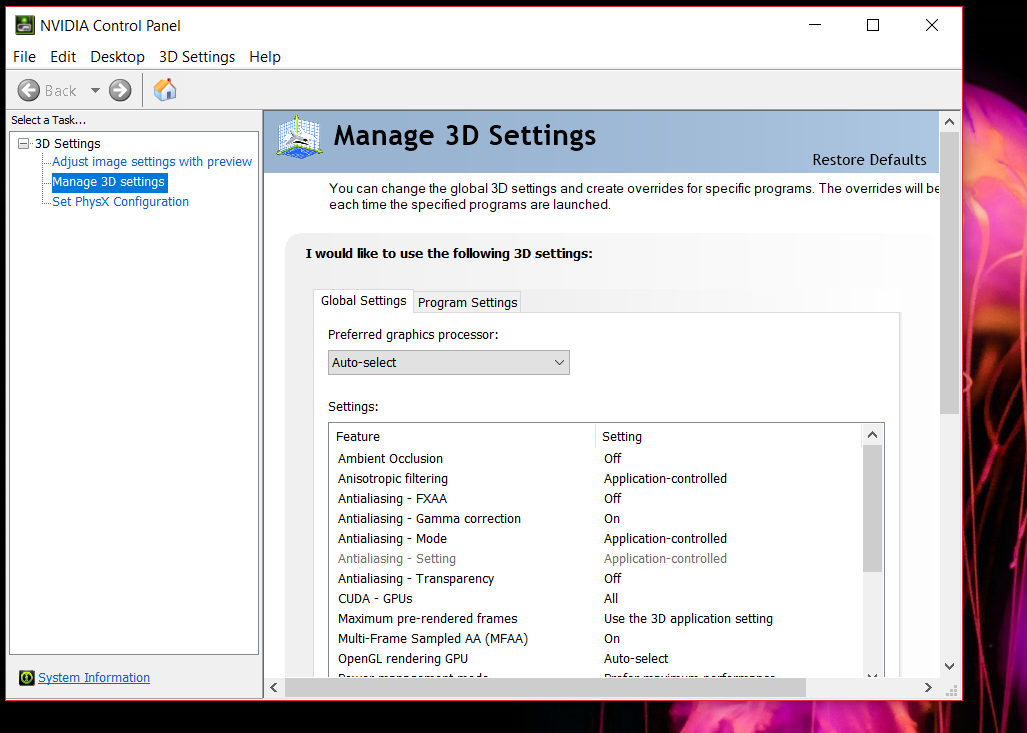
Task: Click Restore Defaults
Action: pyautogui.click(x=869, y=160)
